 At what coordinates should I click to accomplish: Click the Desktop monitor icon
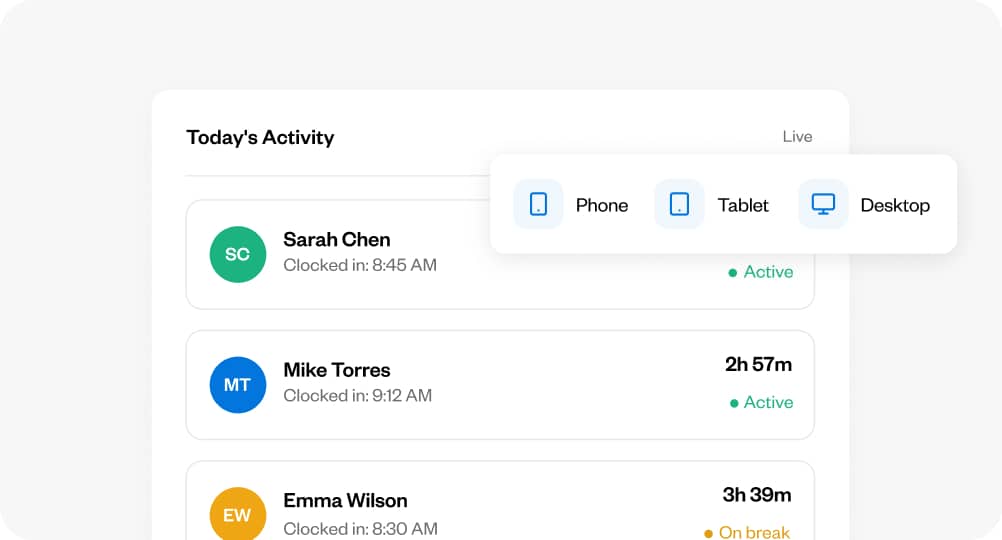tap(823, 205)
